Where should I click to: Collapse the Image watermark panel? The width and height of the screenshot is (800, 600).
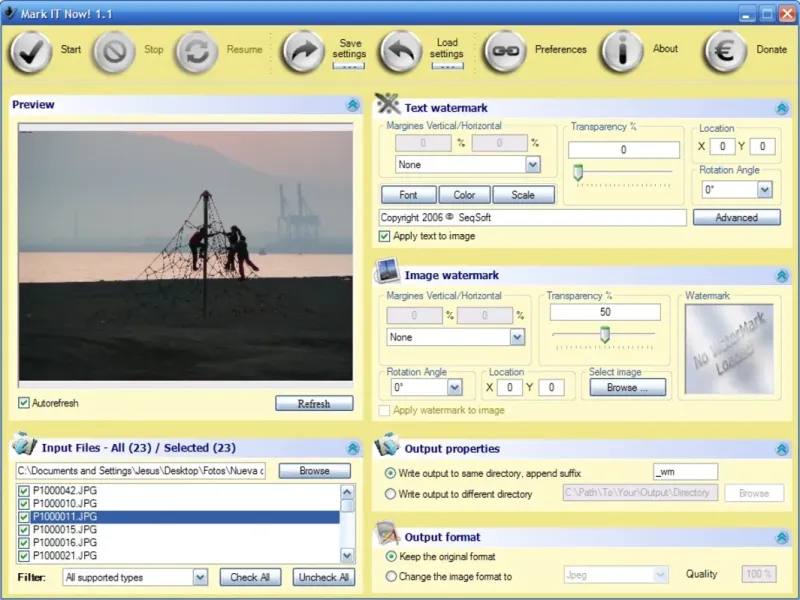782,276
